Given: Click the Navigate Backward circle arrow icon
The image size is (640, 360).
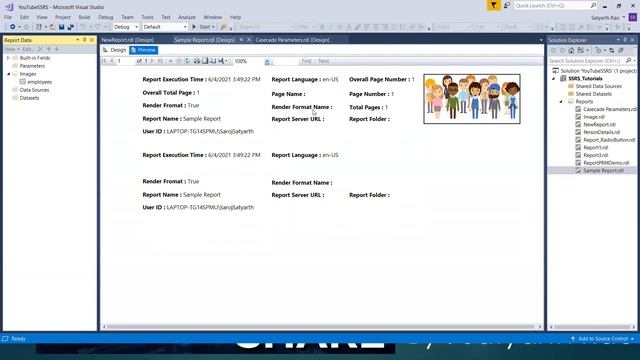Looking at the screenshot, I should pyautogui.click(x=13, y=27).
